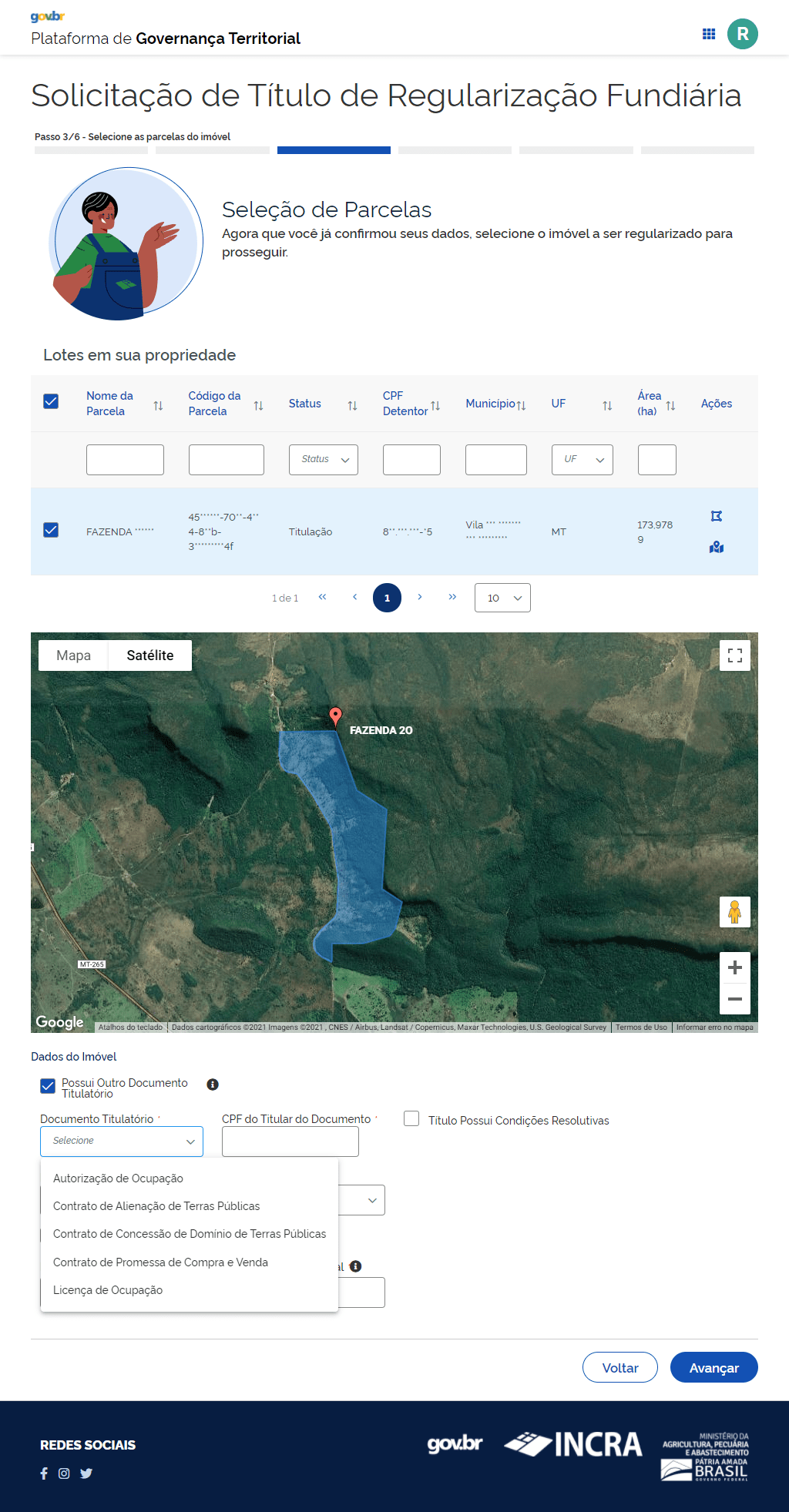Enter fullscreen map view
This screenshot has width=789, height=1512.
(734, 655)
